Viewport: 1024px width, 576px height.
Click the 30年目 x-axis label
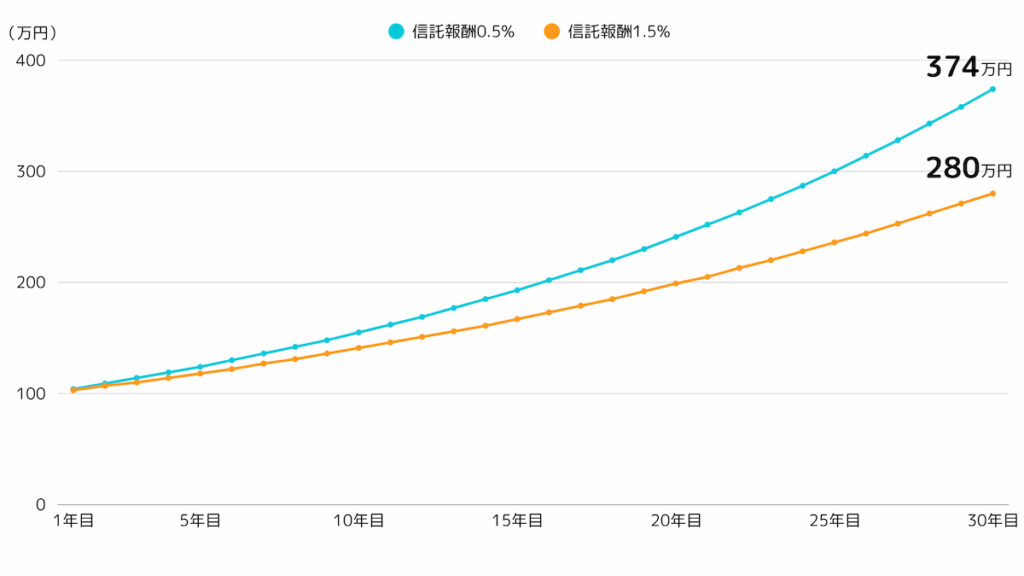[992, 520]
